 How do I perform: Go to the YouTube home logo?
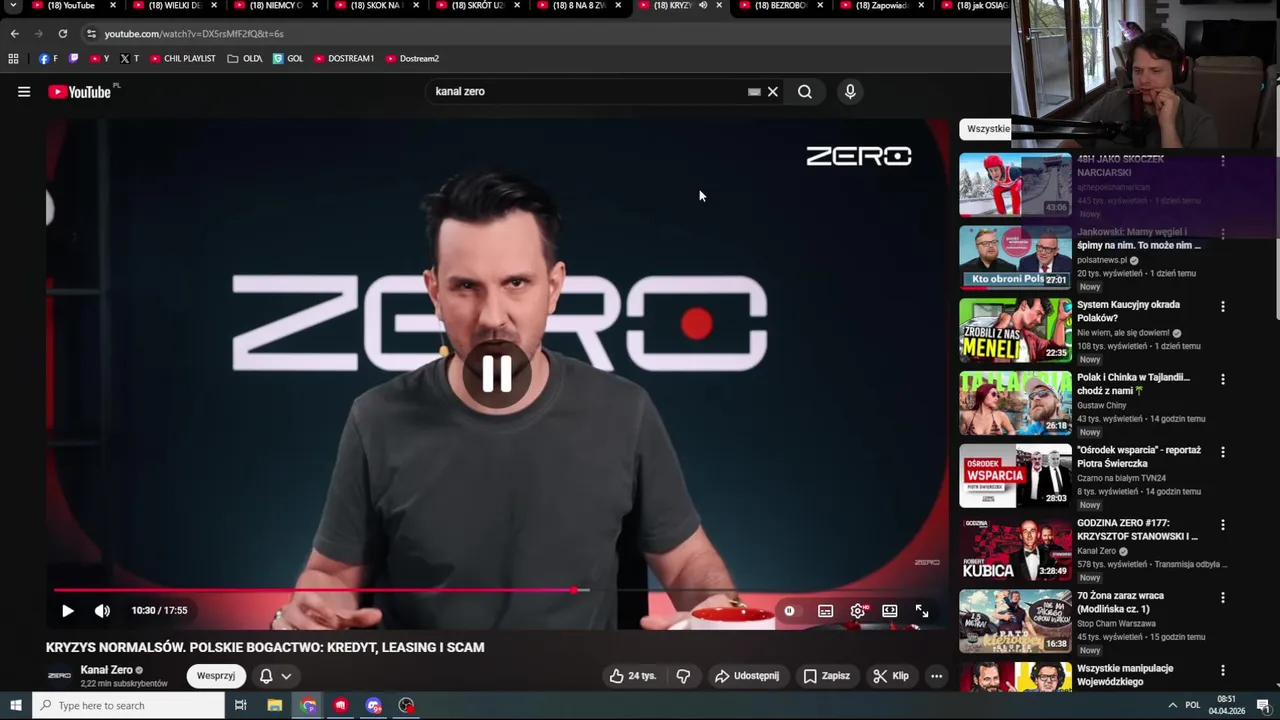click(x=80, y=92)
